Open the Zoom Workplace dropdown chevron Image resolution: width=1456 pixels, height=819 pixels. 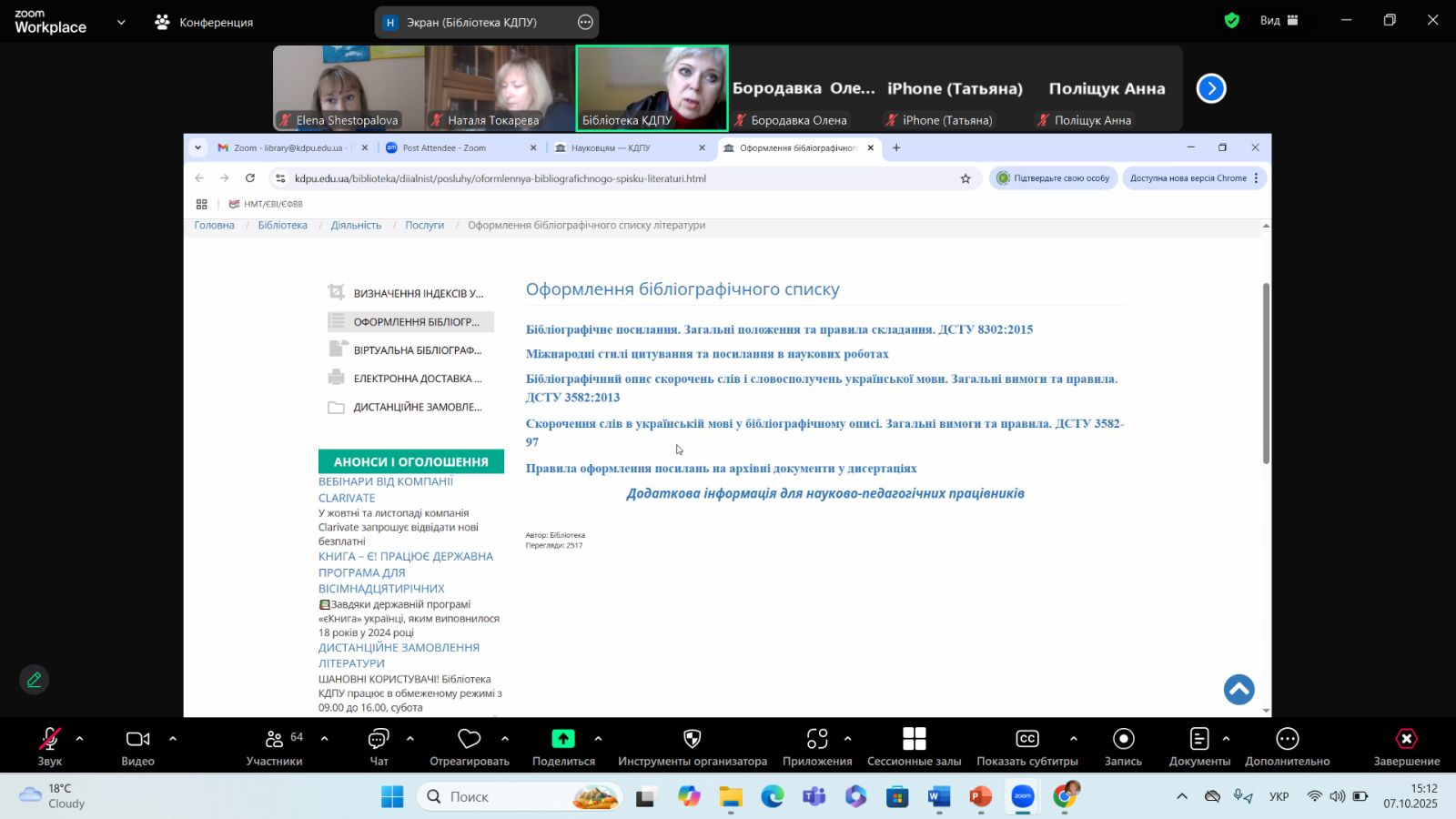(121, 22)
